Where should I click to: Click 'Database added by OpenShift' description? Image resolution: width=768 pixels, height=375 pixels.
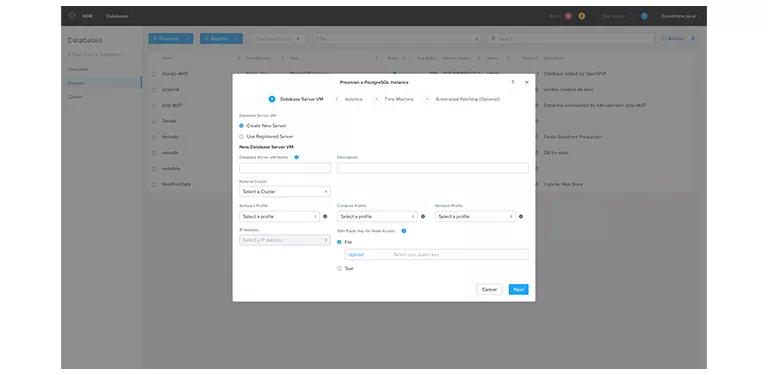tap(575, 74)
